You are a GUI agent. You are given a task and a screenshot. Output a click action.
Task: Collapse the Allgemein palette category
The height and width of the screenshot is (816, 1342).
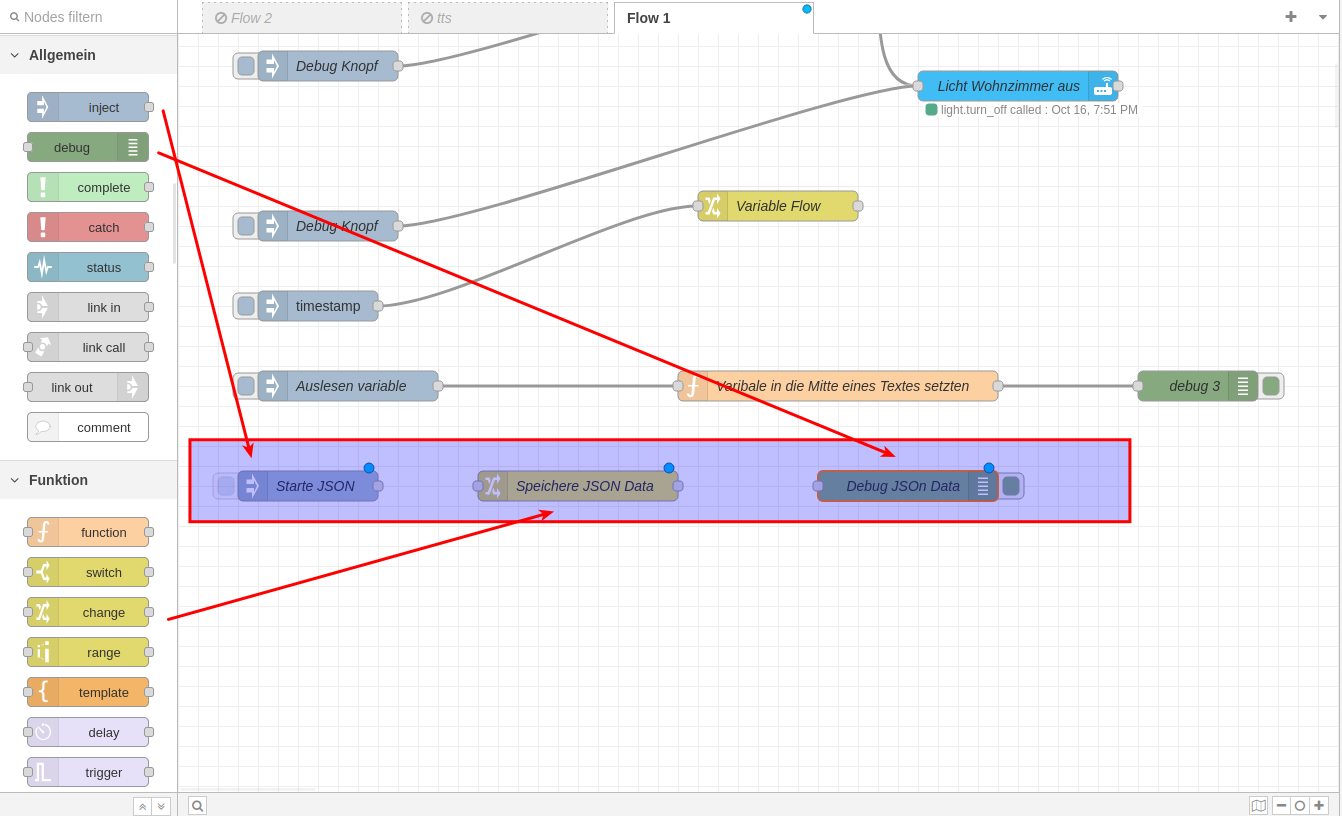[15, 55]
